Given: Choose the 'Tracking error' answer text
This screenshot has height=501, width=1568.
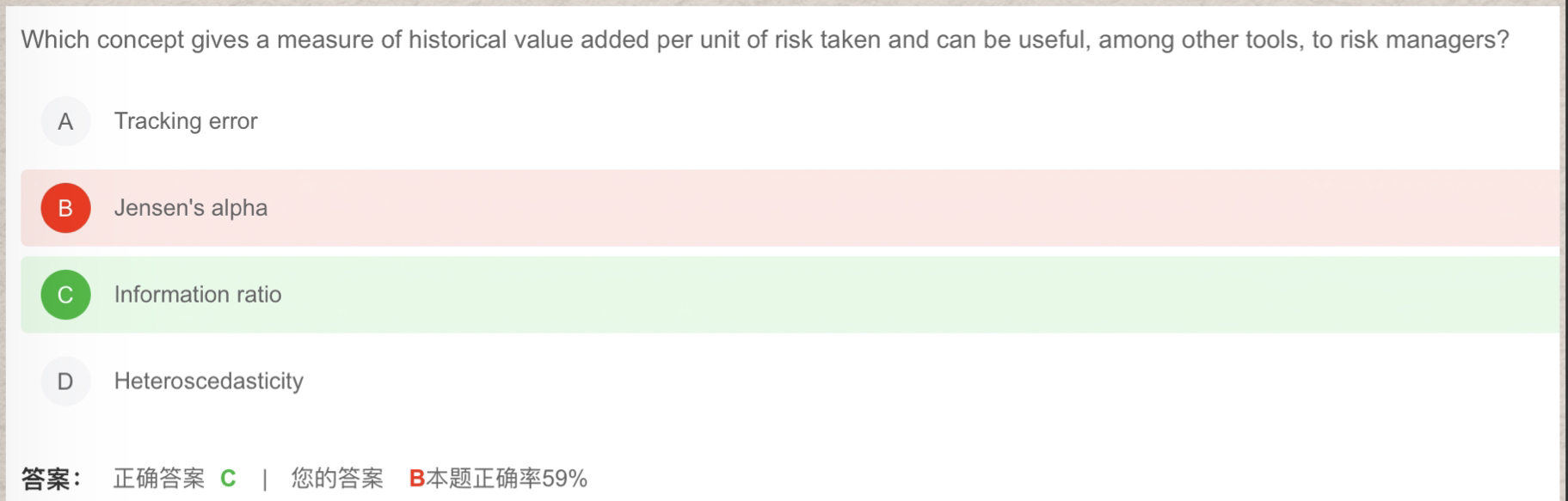Looking at the screenshot, I should pos(186,121).
